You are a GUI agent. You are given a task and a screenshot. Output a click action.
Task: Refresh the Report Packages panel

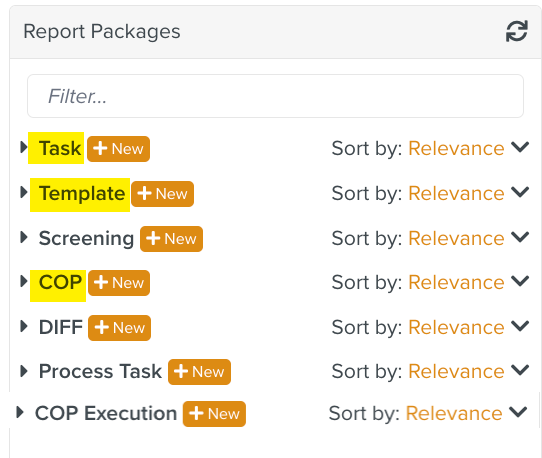[x=516, y=31]
